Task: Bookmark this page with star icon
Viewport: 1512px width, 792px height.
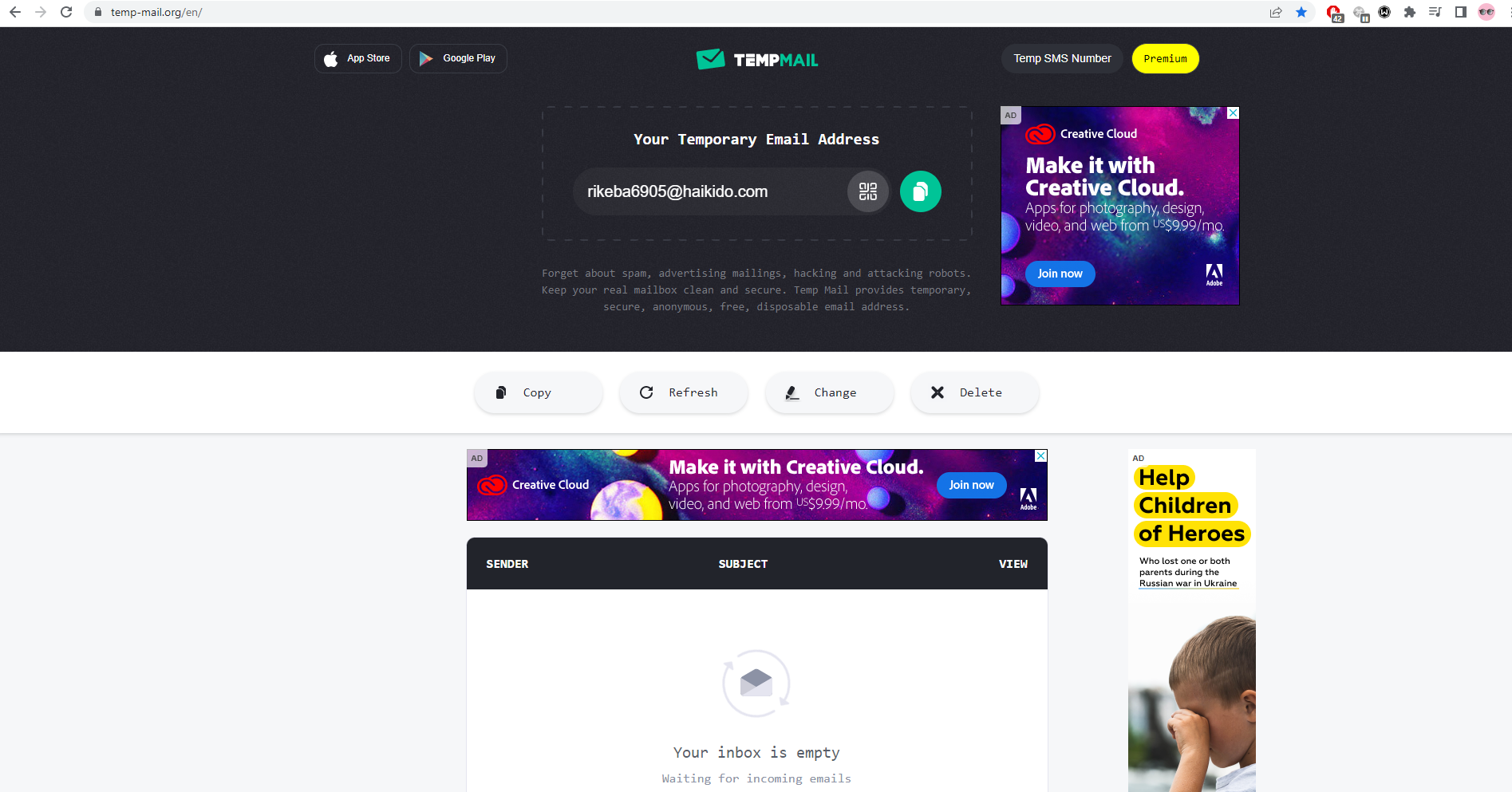Action: [1301, 12]
